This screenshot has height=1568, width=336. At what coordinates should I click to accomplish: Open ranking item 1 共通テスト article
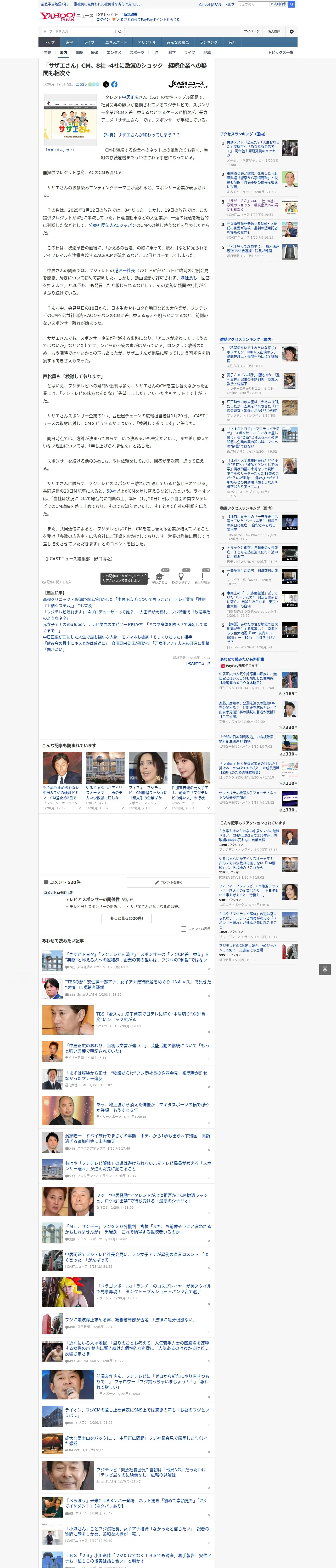pos(253,148)
